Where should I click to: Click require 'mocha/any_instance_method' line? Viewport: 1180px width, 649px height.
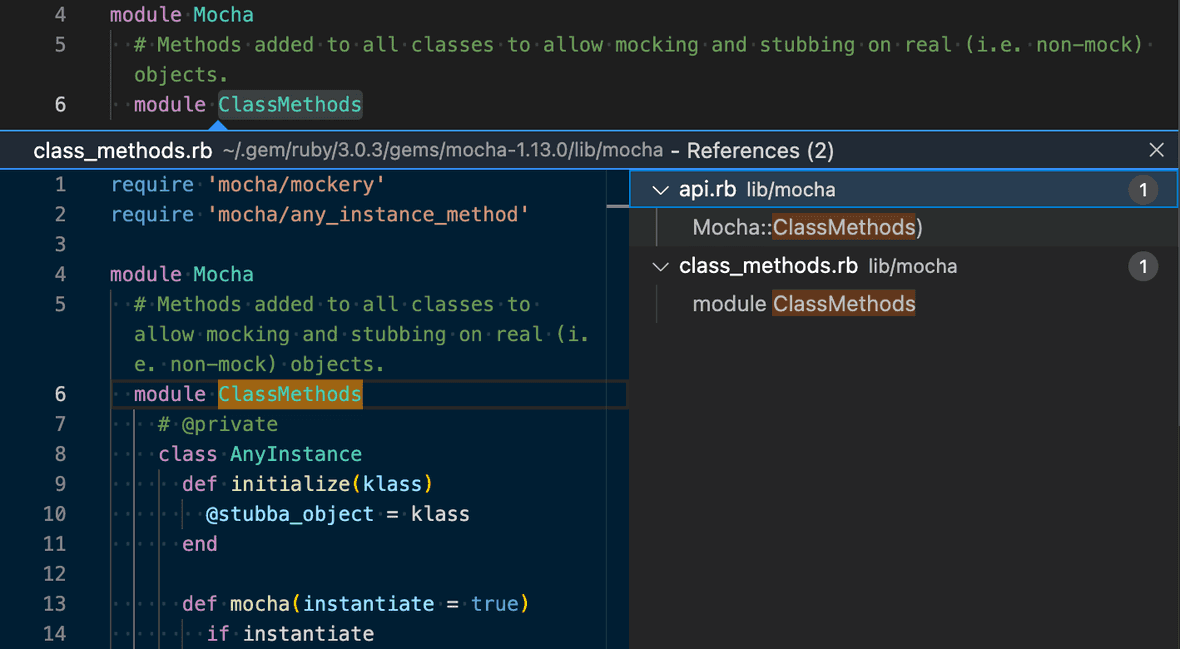tap(320, 215)
